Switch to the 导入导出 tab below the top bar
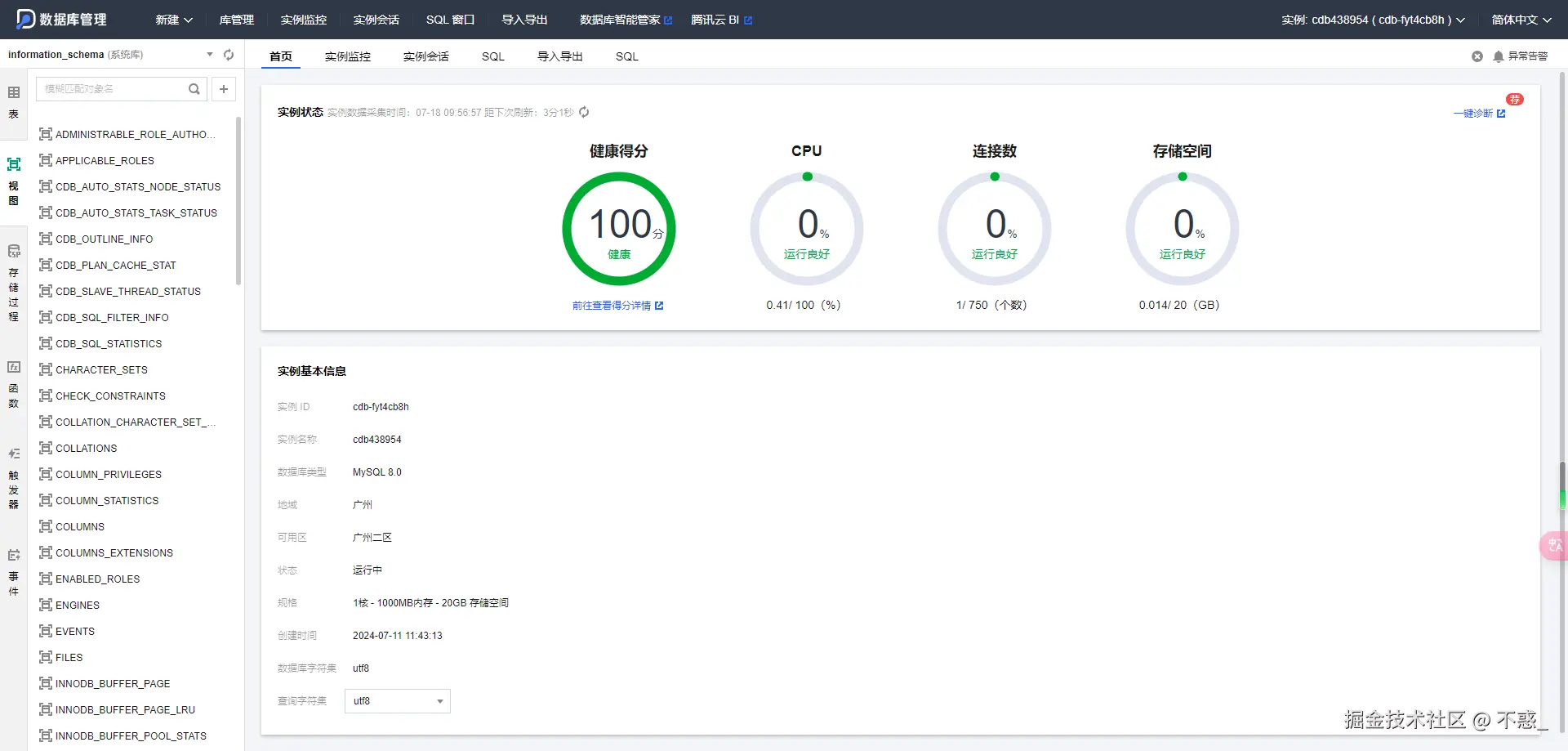The width and height of the screenshot is (1568, 751). pyautogui.click(x=560, y=56)
